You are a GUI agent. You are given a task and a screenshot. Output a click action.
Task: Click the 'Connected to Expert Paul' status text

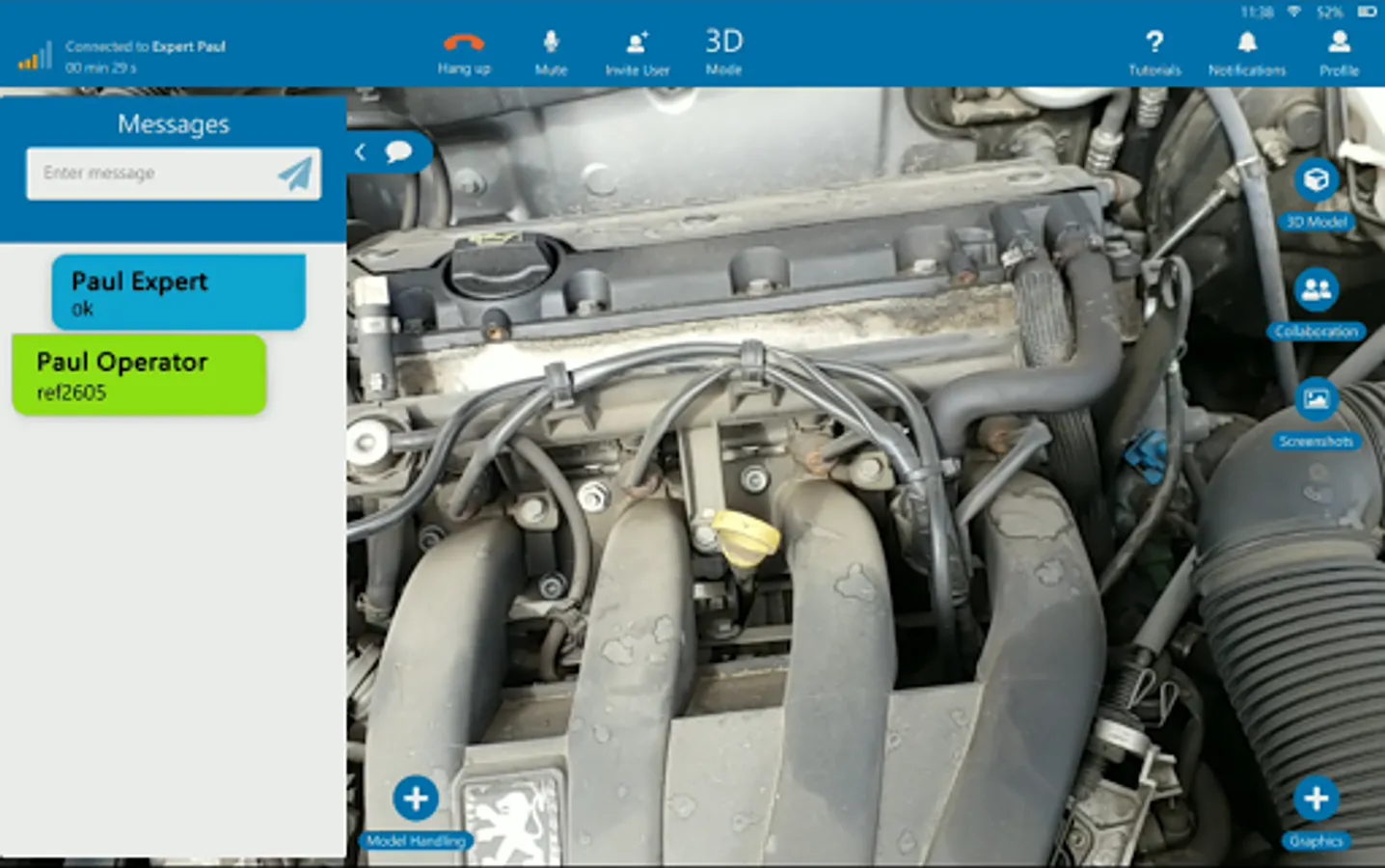(x=146, y=46)
